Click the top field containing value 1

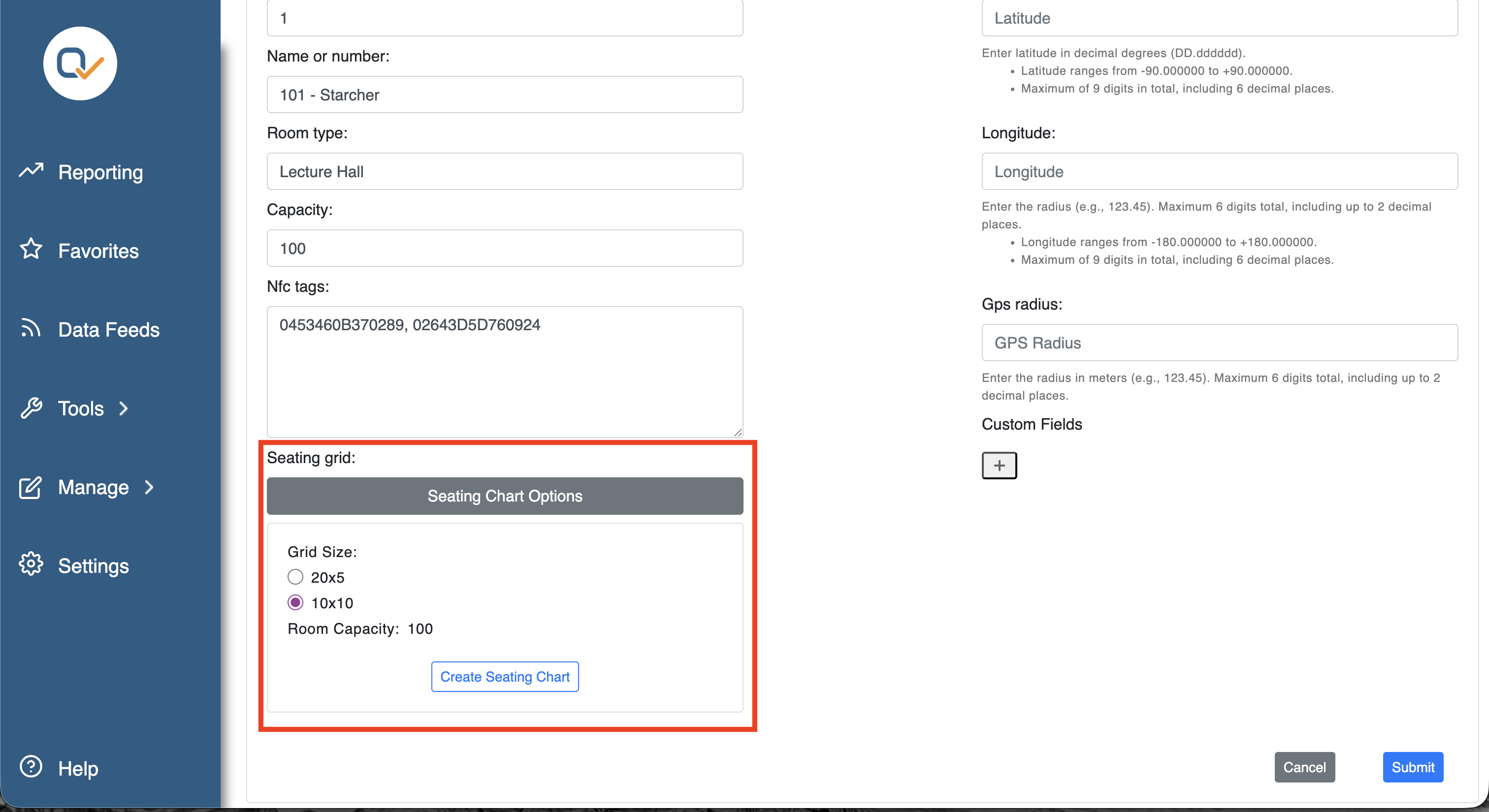[x=505, y=18]
